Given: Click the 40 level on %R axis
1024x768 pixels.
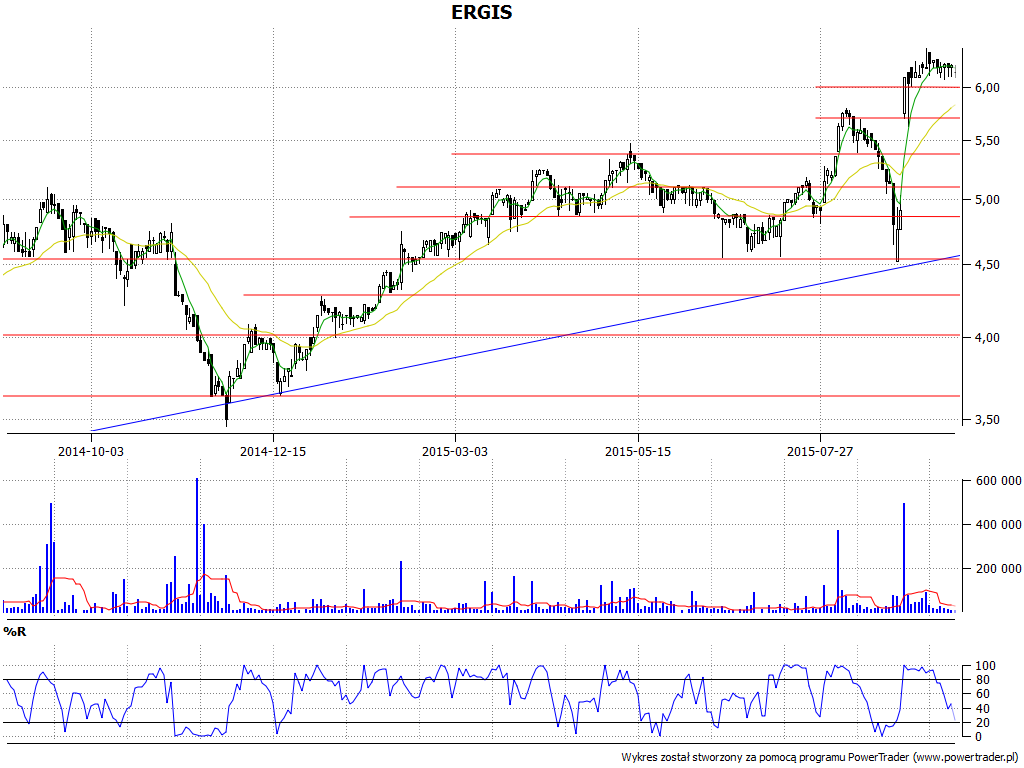Looking at the screenshot, I should (983, 709).
